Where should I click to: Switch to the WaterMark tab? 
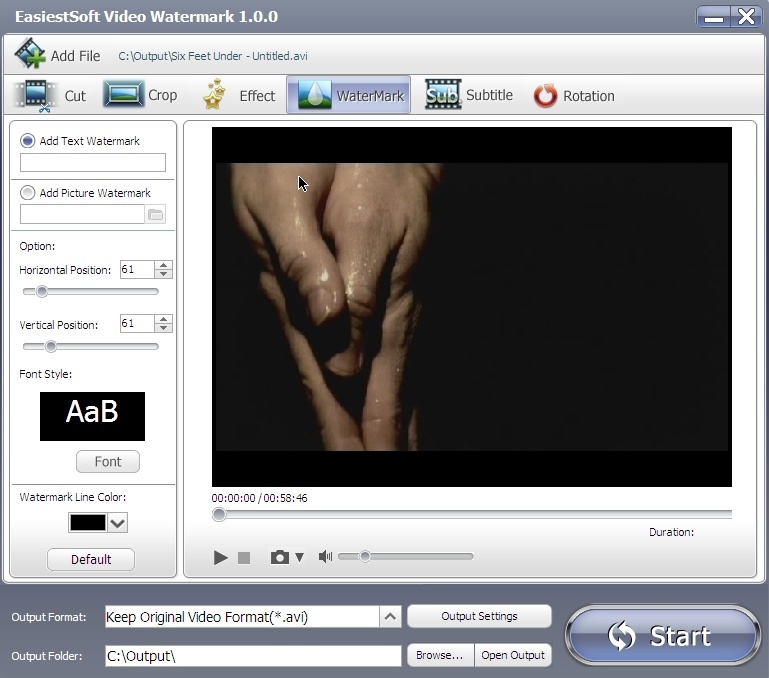pyautogui.click(x=349, y=95)
